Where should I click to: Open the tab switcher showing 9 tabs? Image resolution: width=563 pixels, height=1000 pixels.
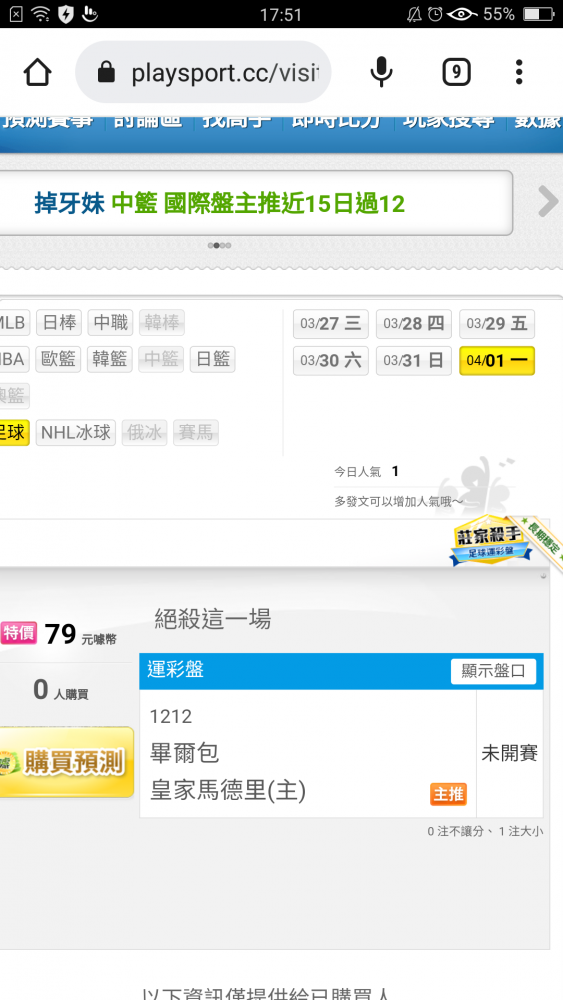(457, 72)
